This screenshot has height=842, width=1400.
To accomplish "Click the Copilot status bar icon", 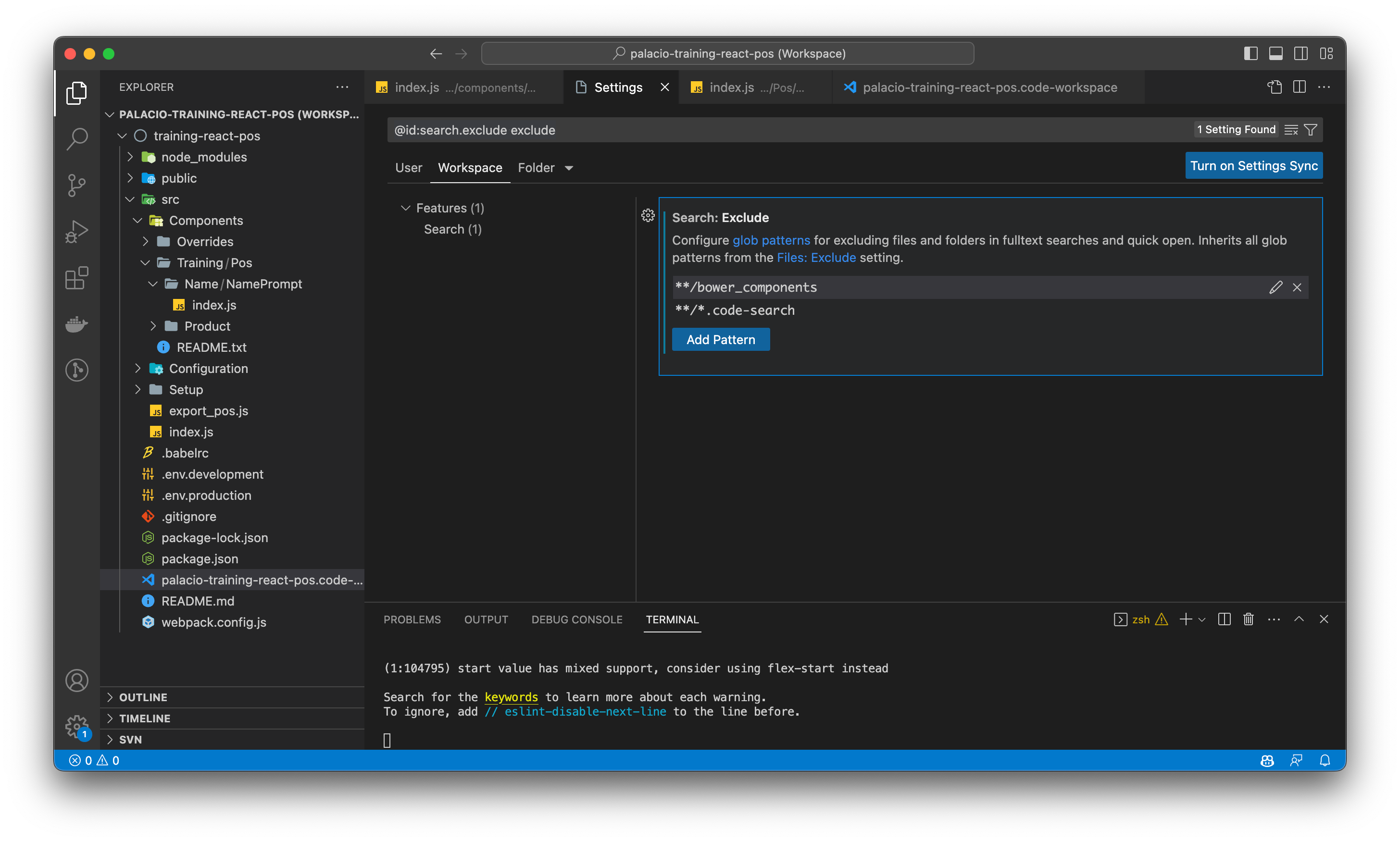I will tap(1267, 760).
